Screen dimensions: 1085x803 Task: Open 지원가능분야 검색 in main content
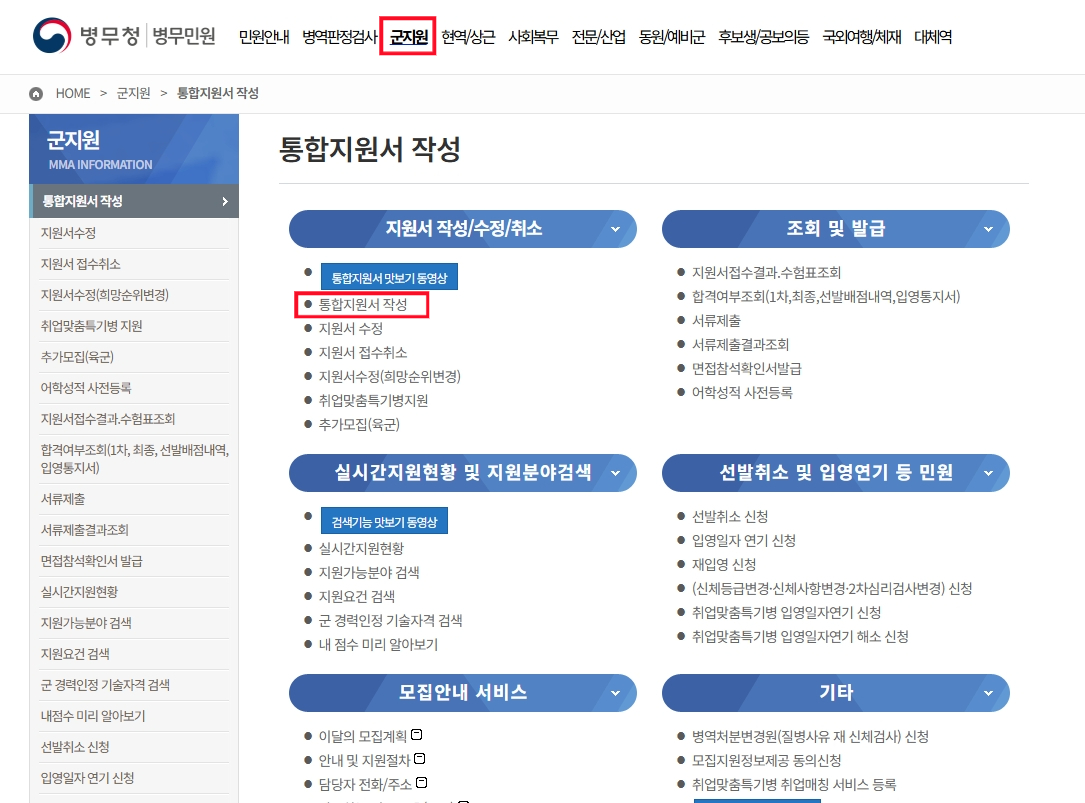tap(369, 572)
